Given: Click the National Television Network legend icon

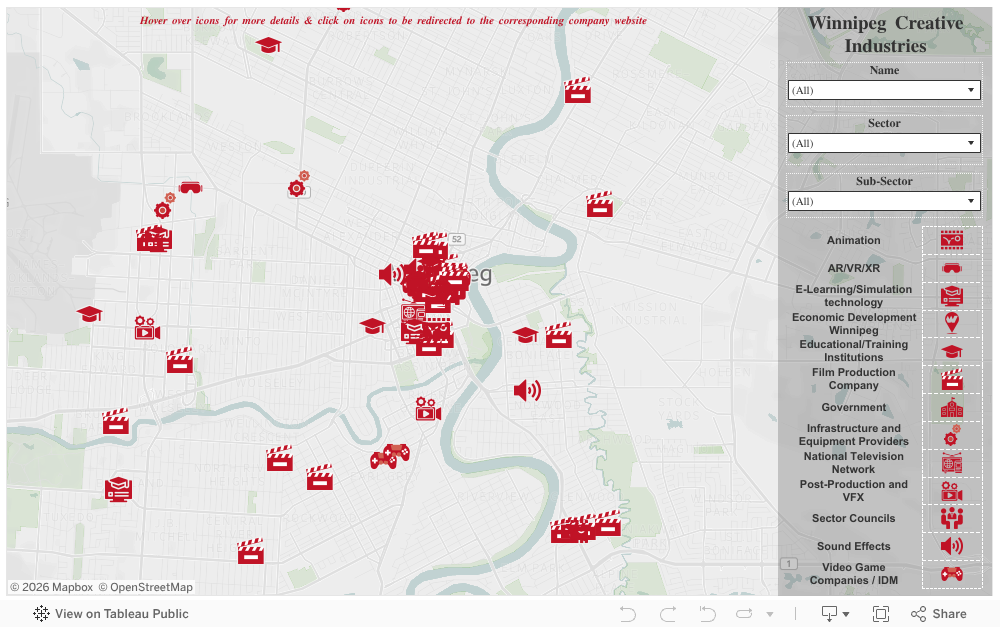Looking at the screenshot, I should click(951, 463).
